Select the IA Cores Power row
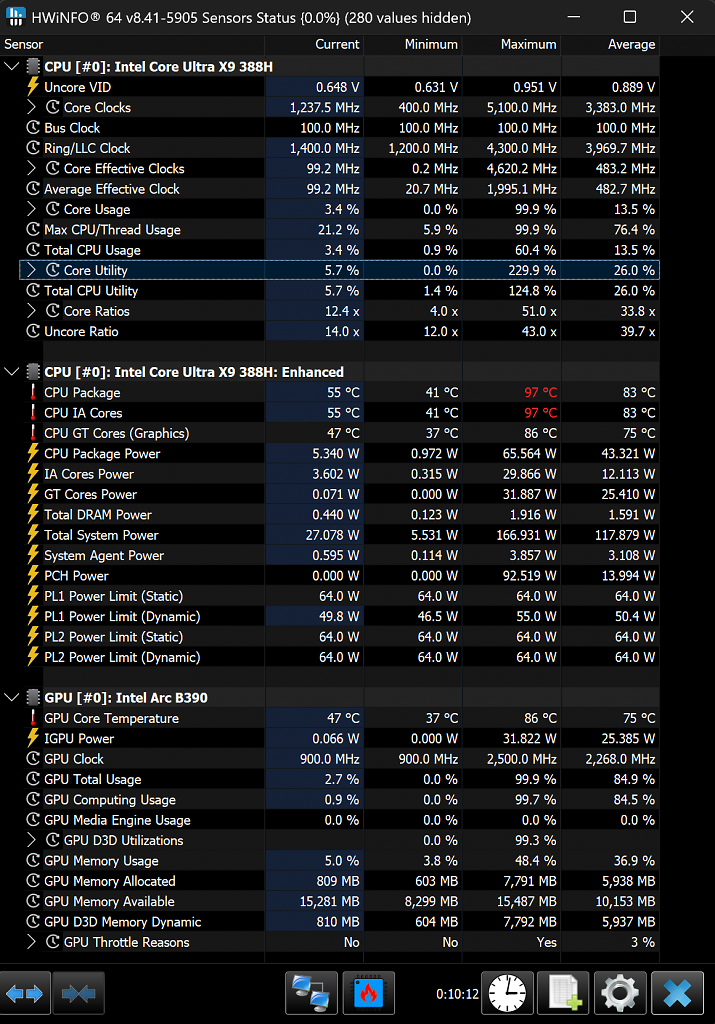The width and height of the screenshot is (715, 1024). click(x=340, y=474)
